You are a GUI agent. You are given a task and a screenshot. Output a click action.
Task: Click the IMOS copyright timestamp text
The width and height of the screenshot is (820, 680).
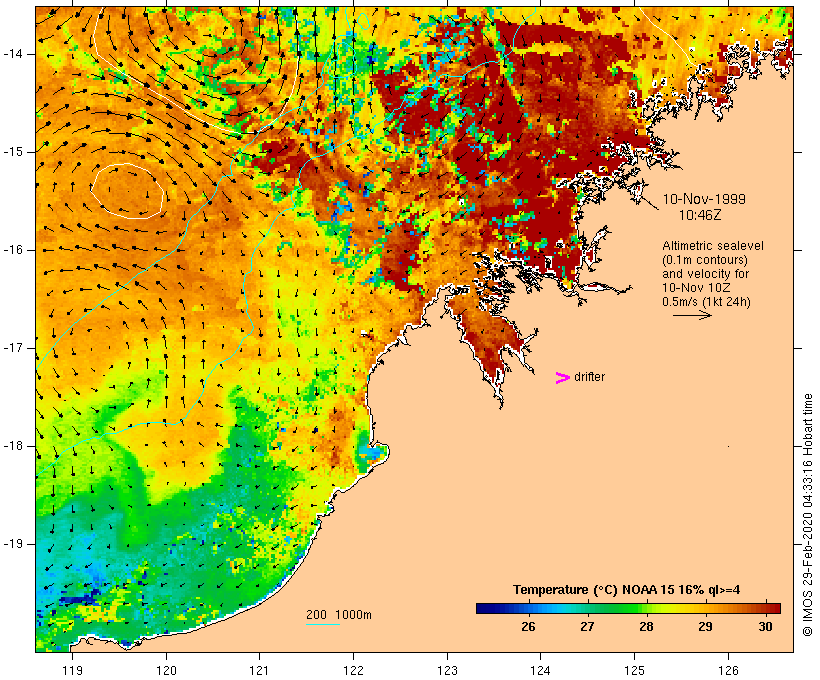[x=807, y=515]
